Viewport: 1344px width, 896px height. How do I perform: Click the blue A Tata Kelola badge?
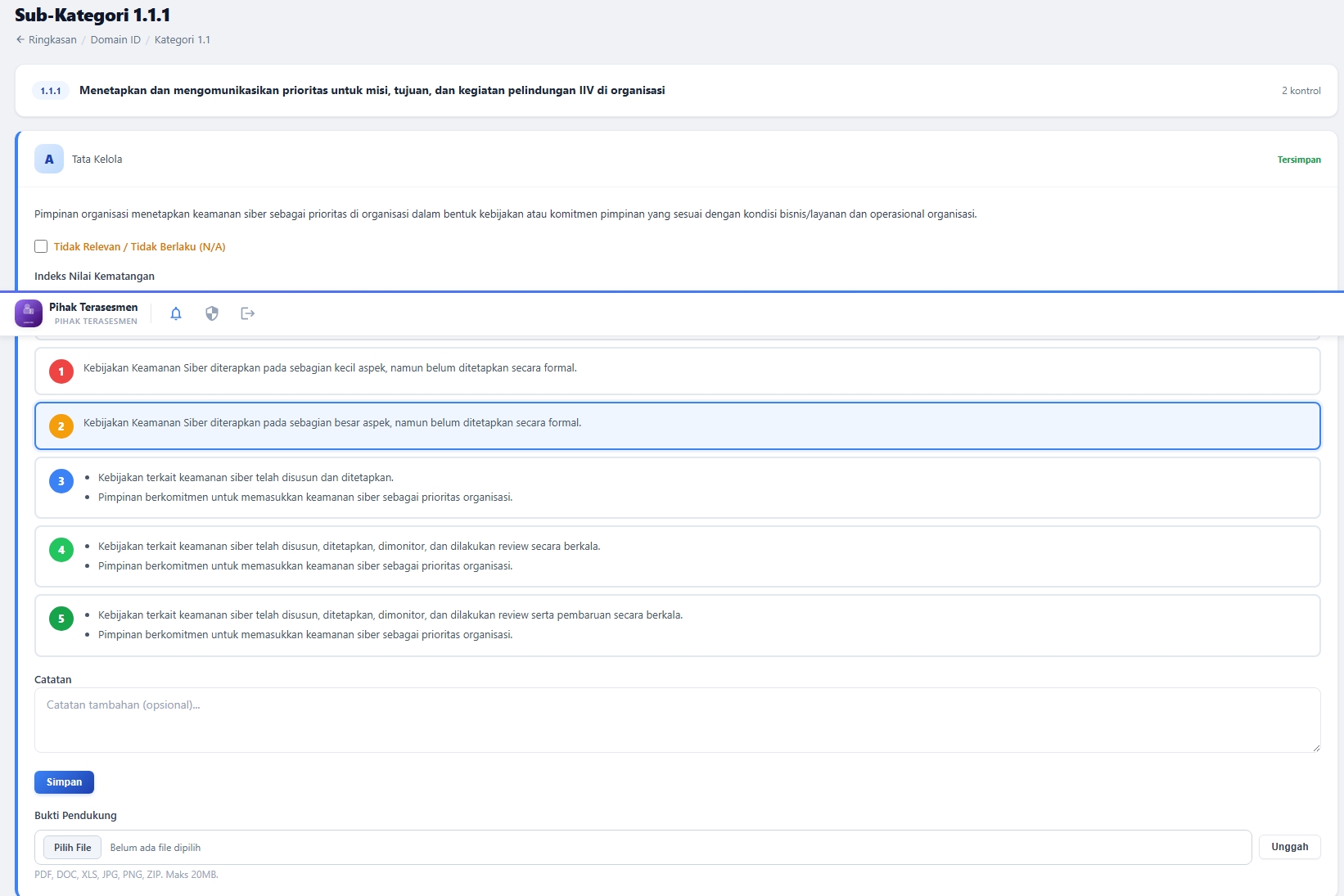coord(49,160)
